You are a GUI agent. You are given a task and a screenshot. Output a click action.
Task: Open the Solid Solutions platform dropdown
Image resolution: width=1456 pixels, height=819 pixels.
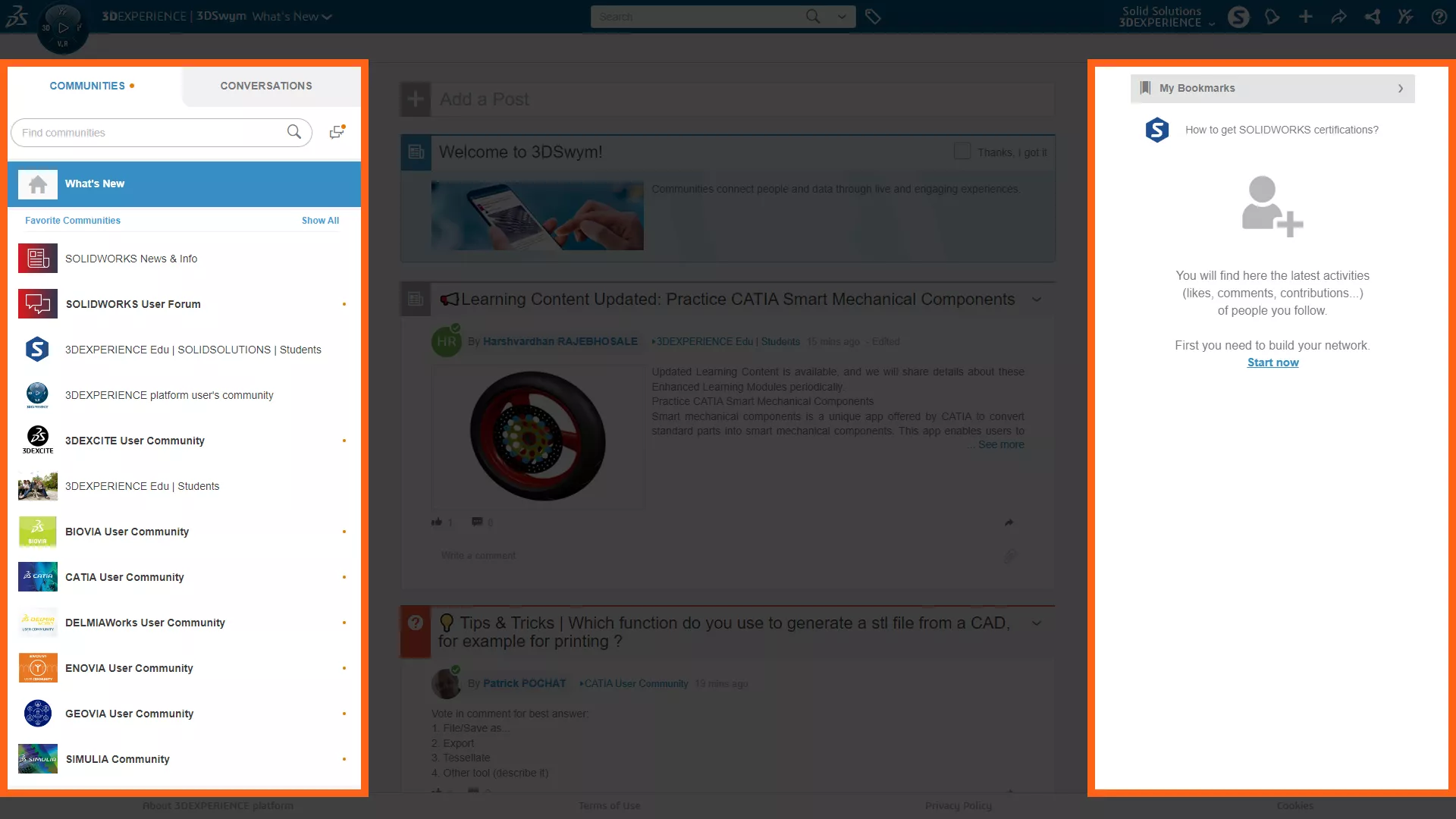click(1166, 17)
